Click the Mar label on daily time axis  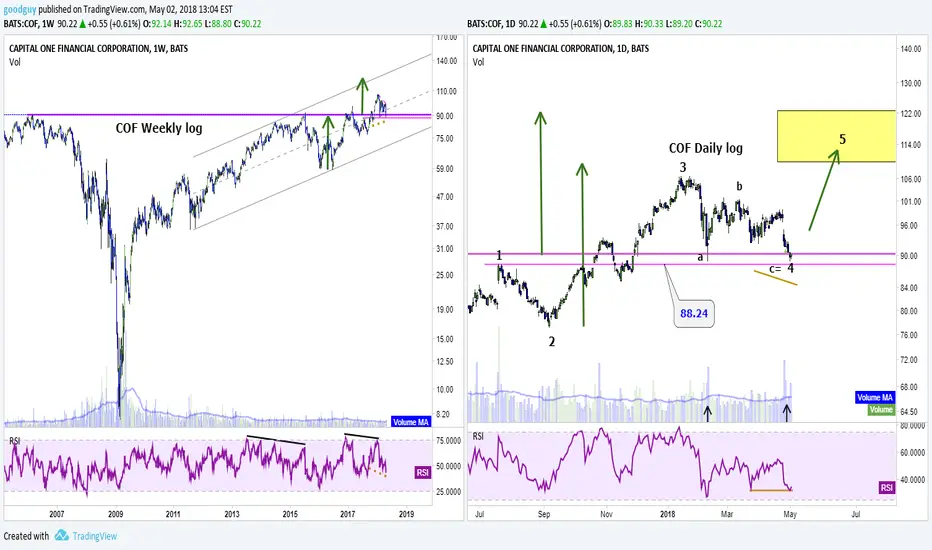click(x=727, y=514)
